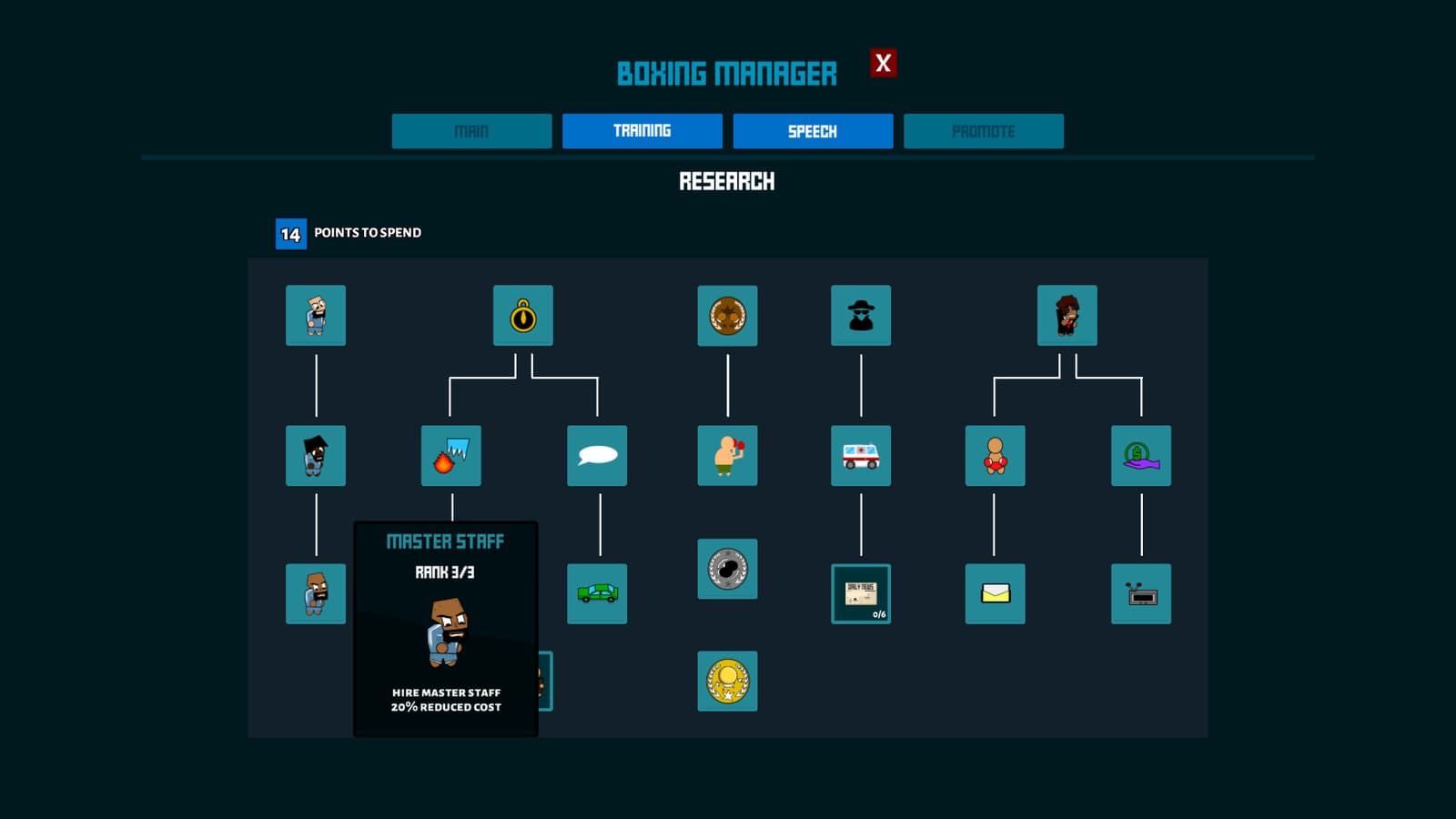Close the Boxing Manager window
Image resolution: width=1456 pixels, height=819 pixels.
883,63
